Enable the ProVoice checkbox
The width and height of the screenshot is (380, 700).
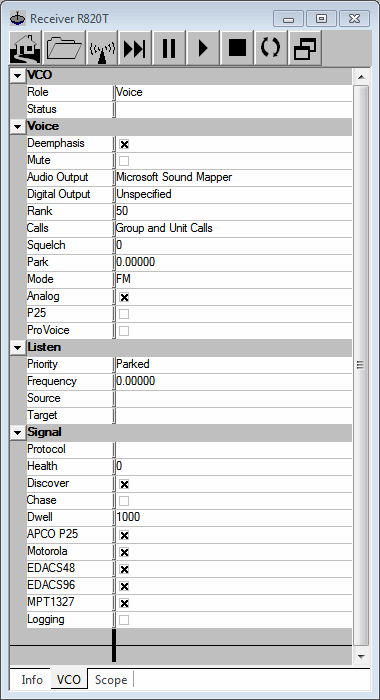[x=124, y=331]
